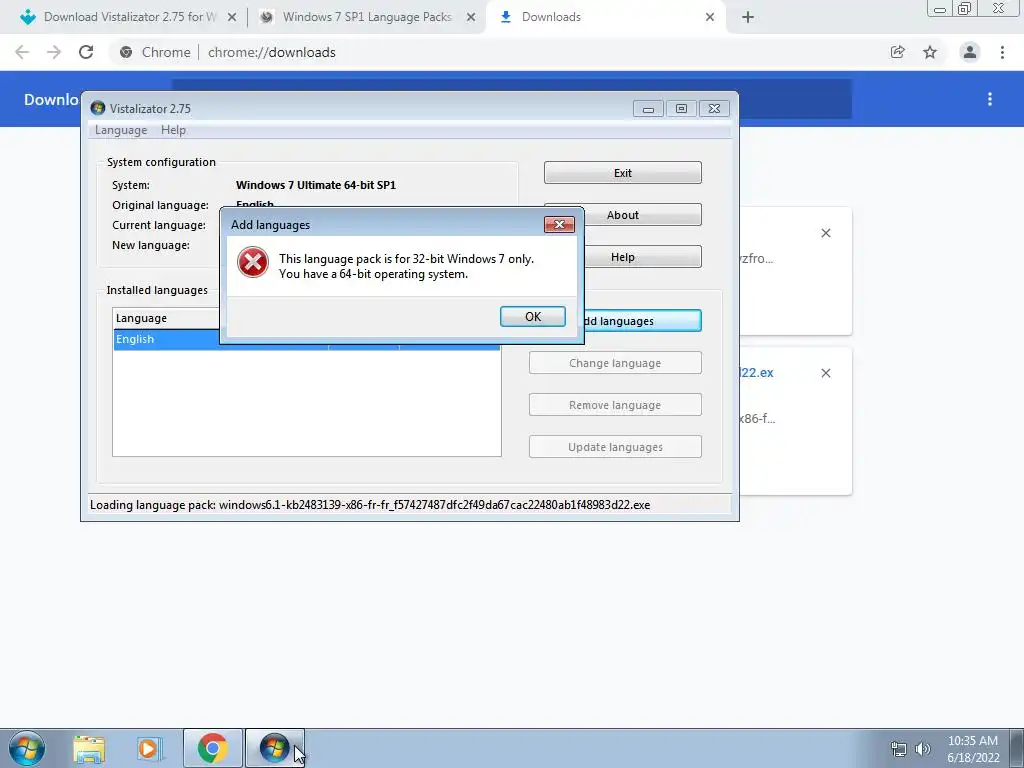Restore down the Chrome window
Viewport: 1024px width, 768px height.
[x=964, y=9]
